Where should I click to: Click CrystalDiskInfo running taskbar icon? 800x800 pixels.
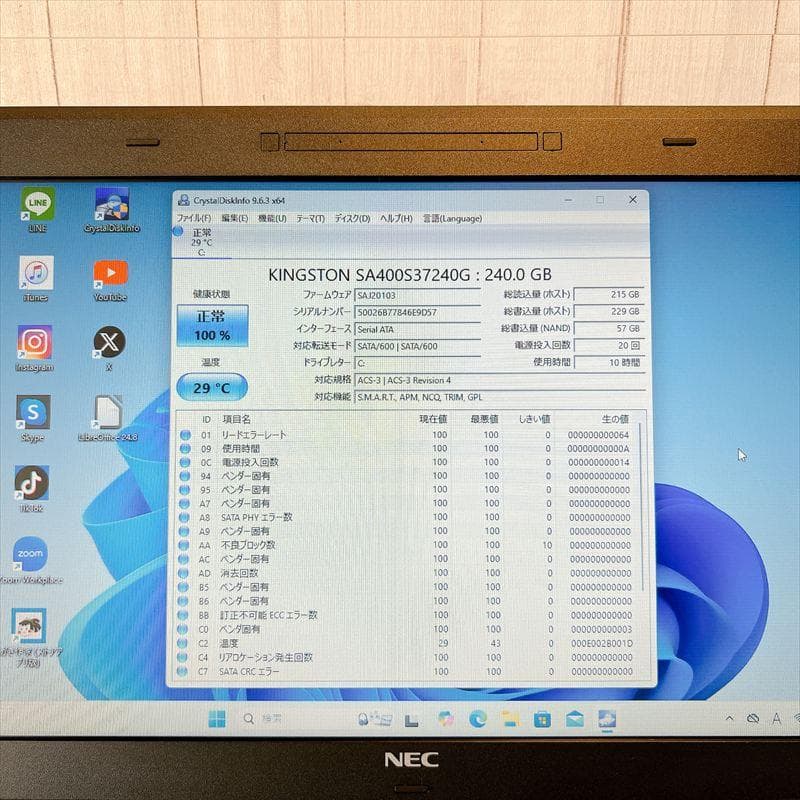(x=607, y=720)
